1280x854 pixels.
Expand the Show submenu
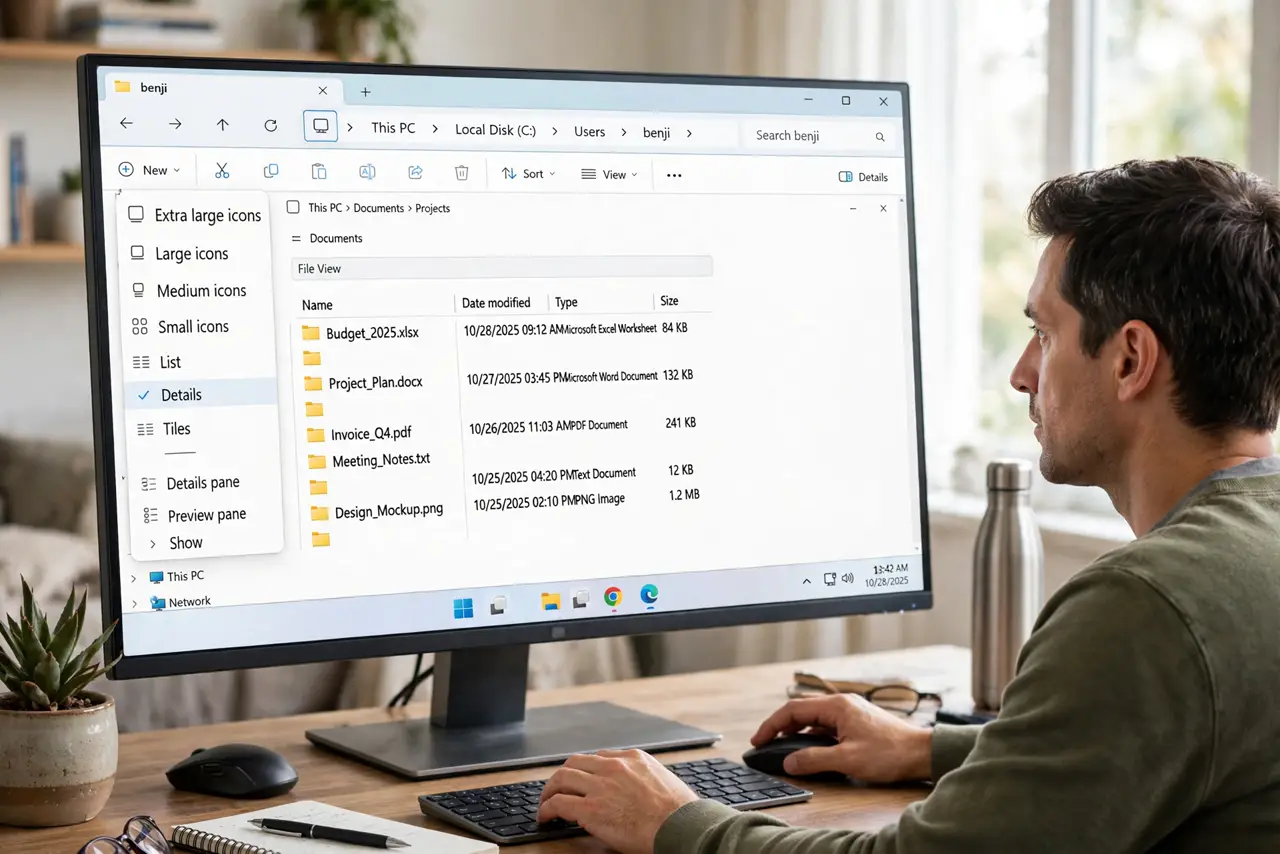click(x=176, y=543)
